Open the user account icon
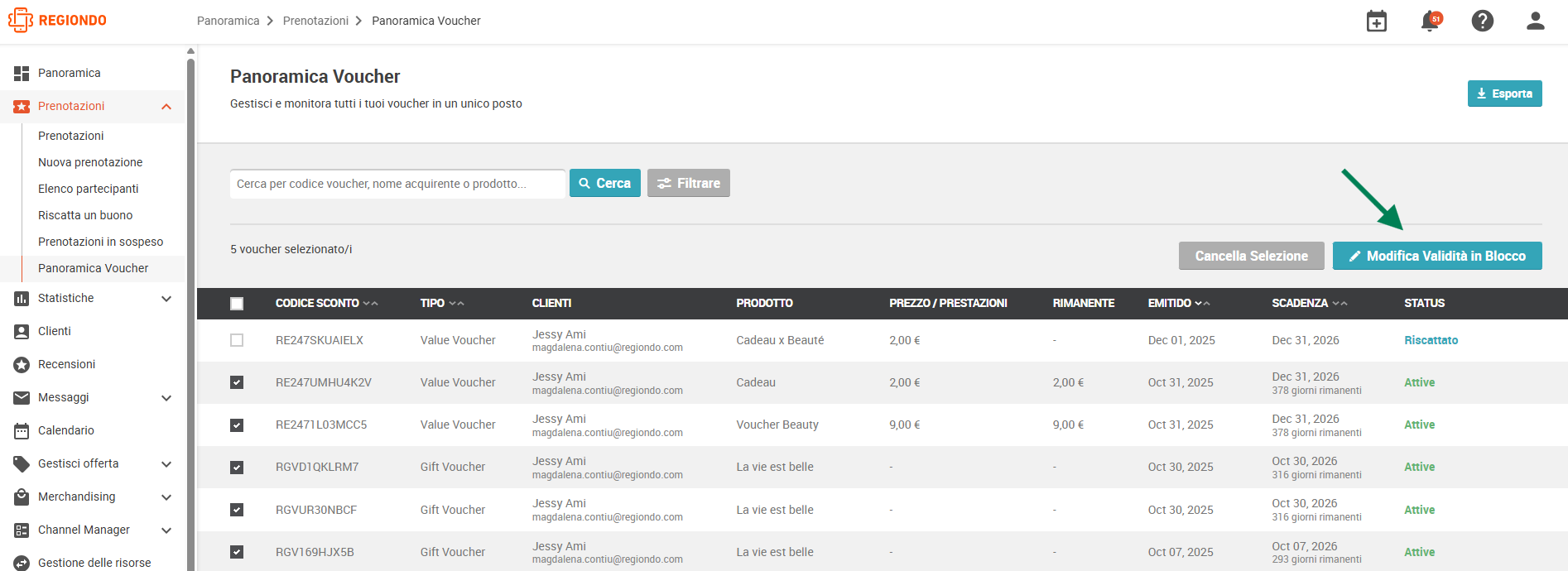The width and height of the screenshot is (1568, 571). (1536, 21)
